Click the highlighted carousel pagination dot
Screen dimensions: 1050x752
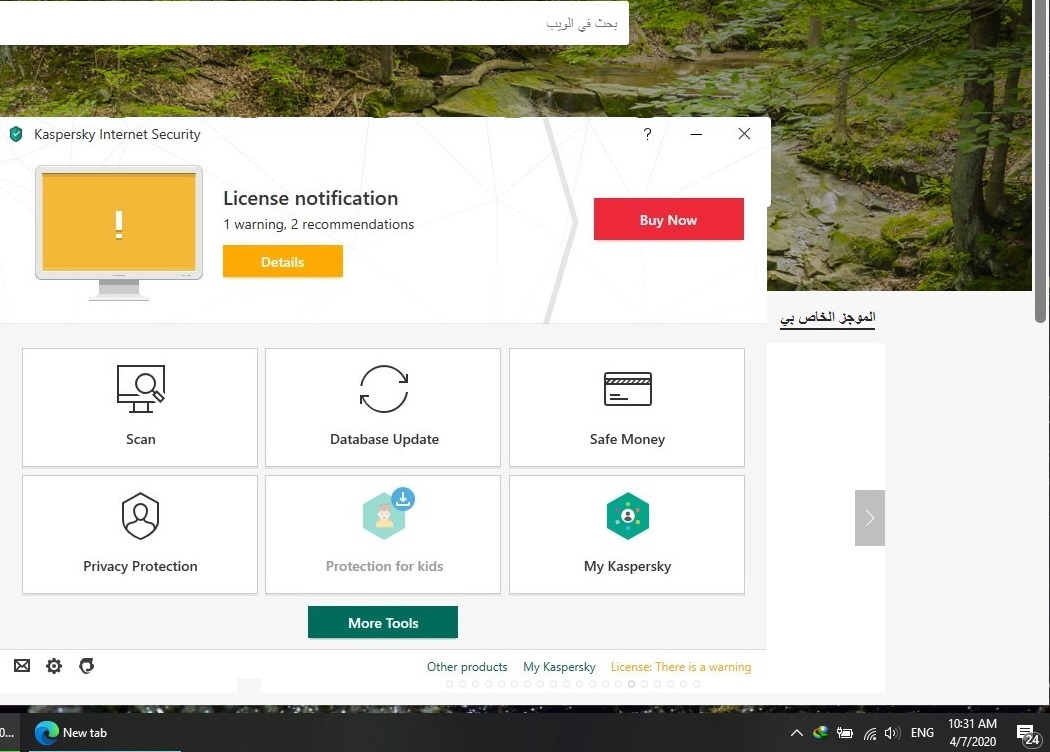pos(631,684)
